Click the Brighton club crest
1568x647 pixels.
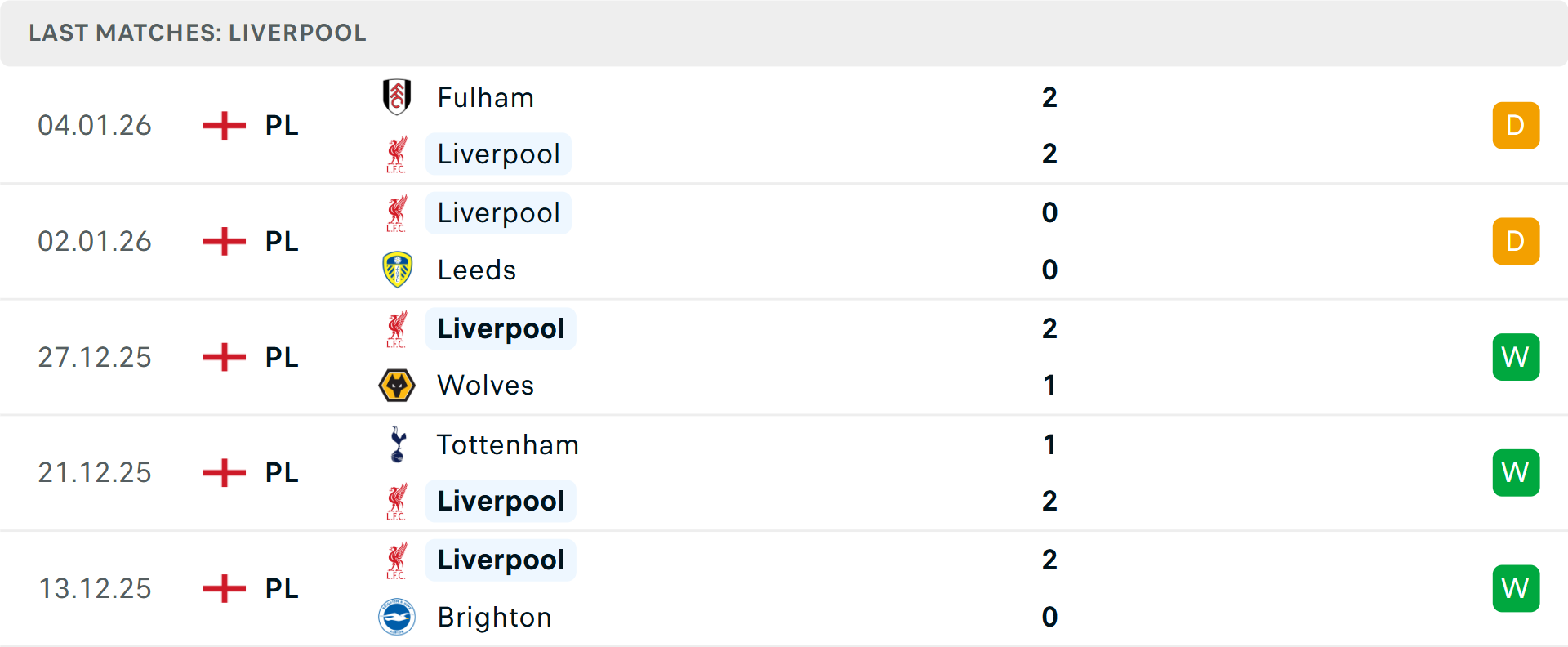coord(397,617)
